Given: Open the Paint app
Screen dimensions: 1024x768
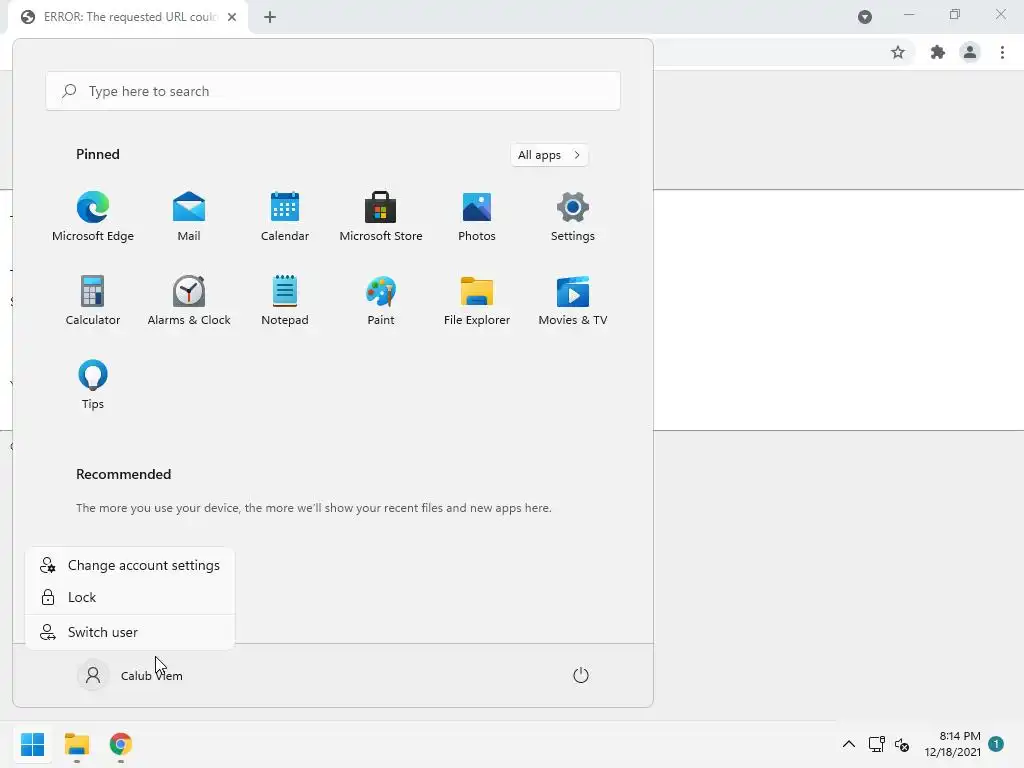Looking at the screenshot, I should 381,300.
